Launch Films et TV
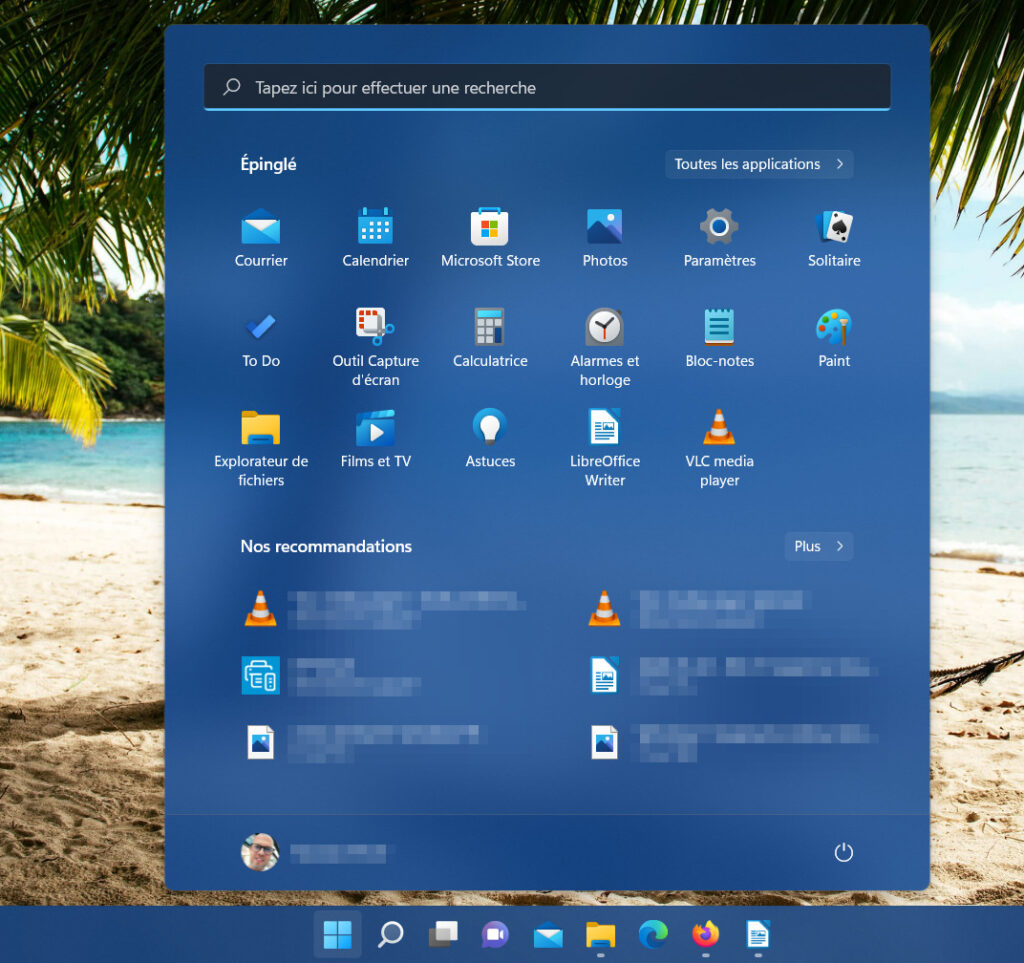The width and height of the screenshot is (1024, 963). [376, 439]
